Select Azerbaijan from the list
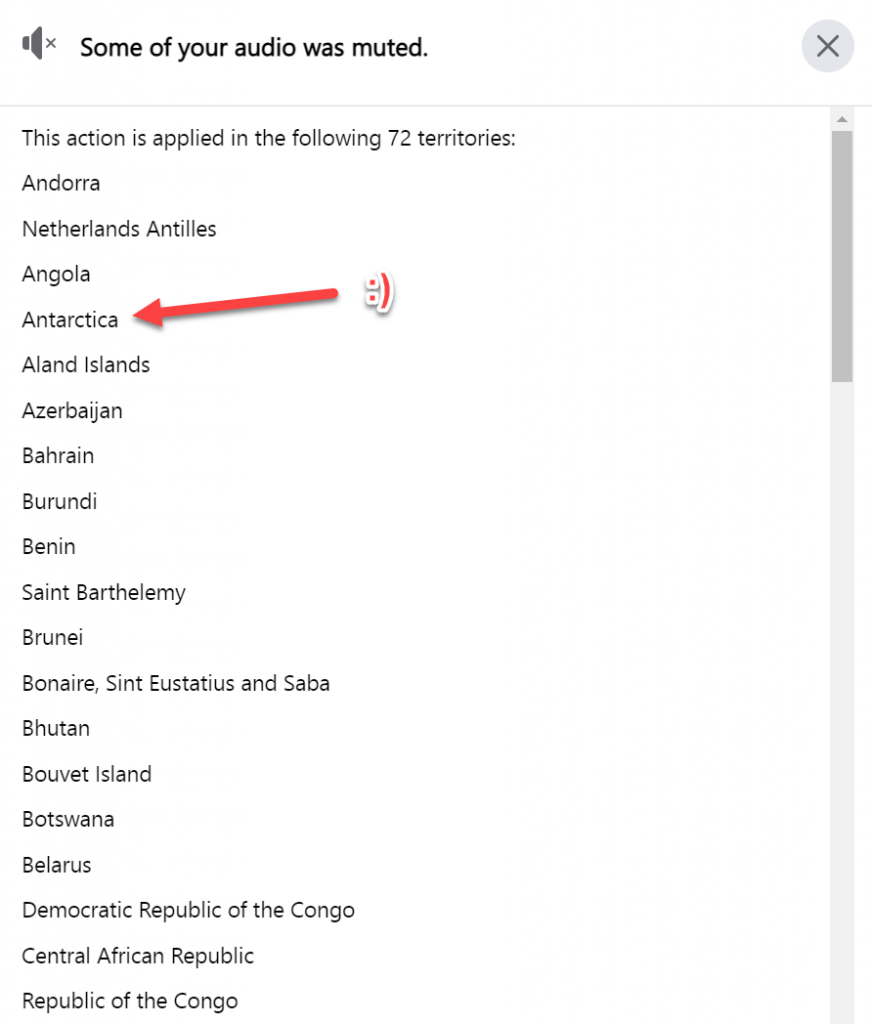 coord(72,410)
